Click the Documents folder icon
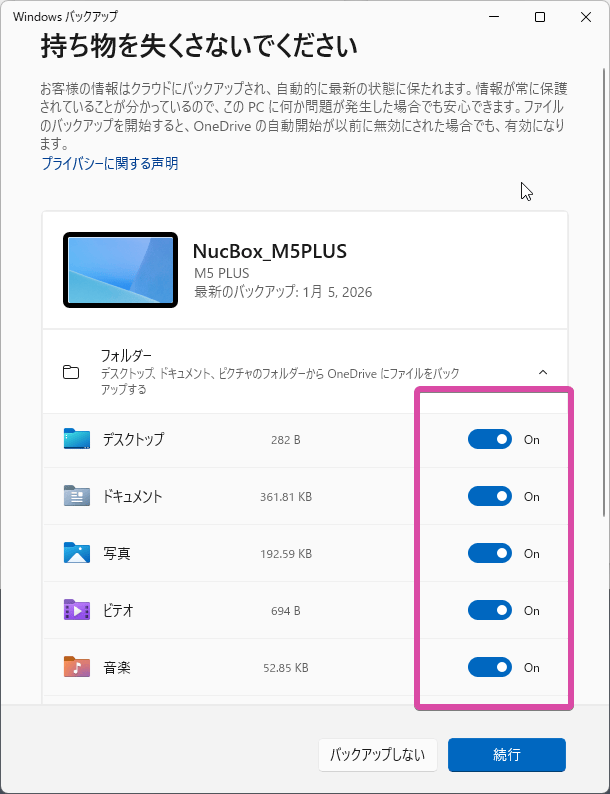610x794 pixels. (76, 496)
